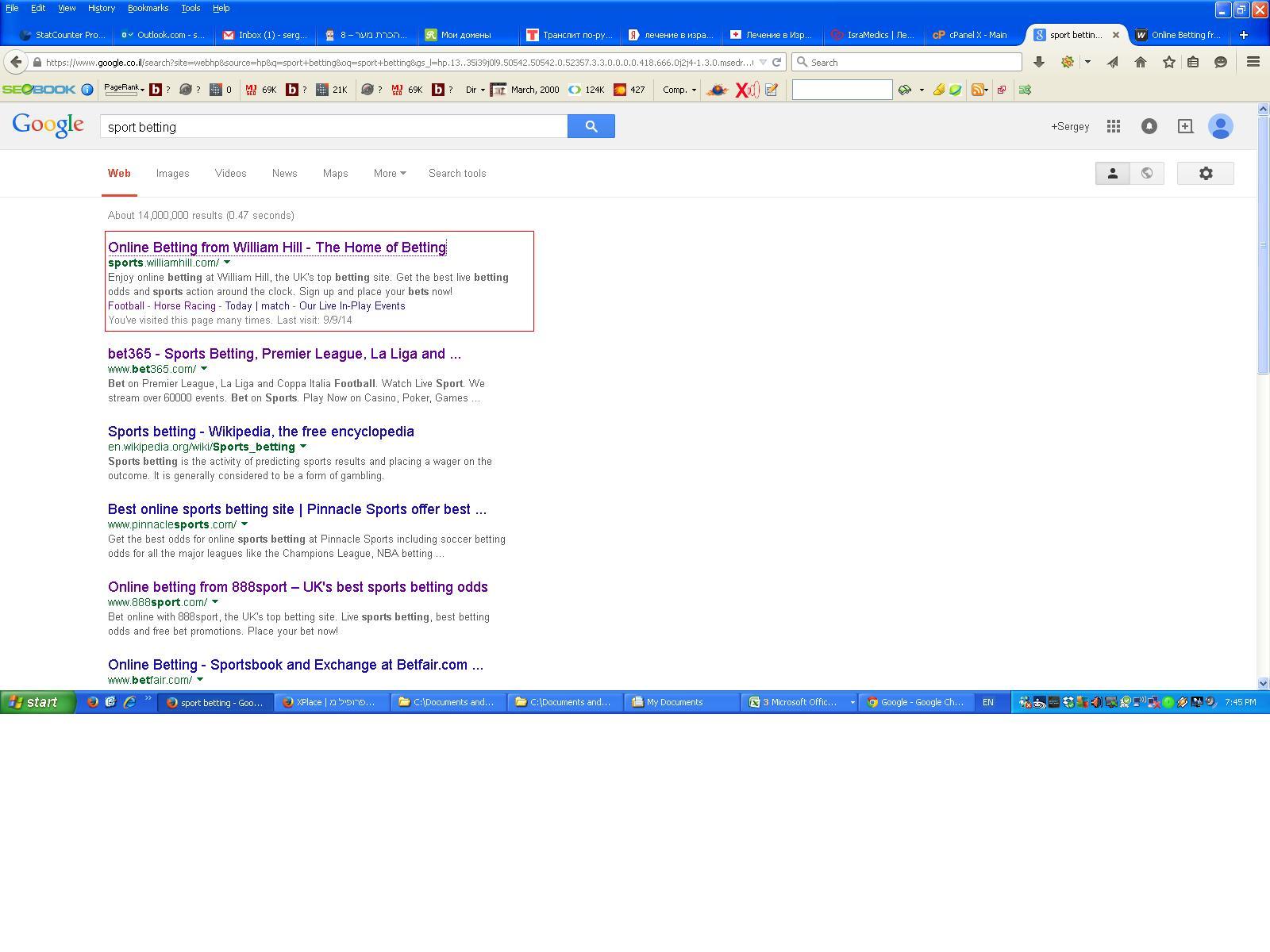Expand 888sport.com result options arrow

coord(215,602)
